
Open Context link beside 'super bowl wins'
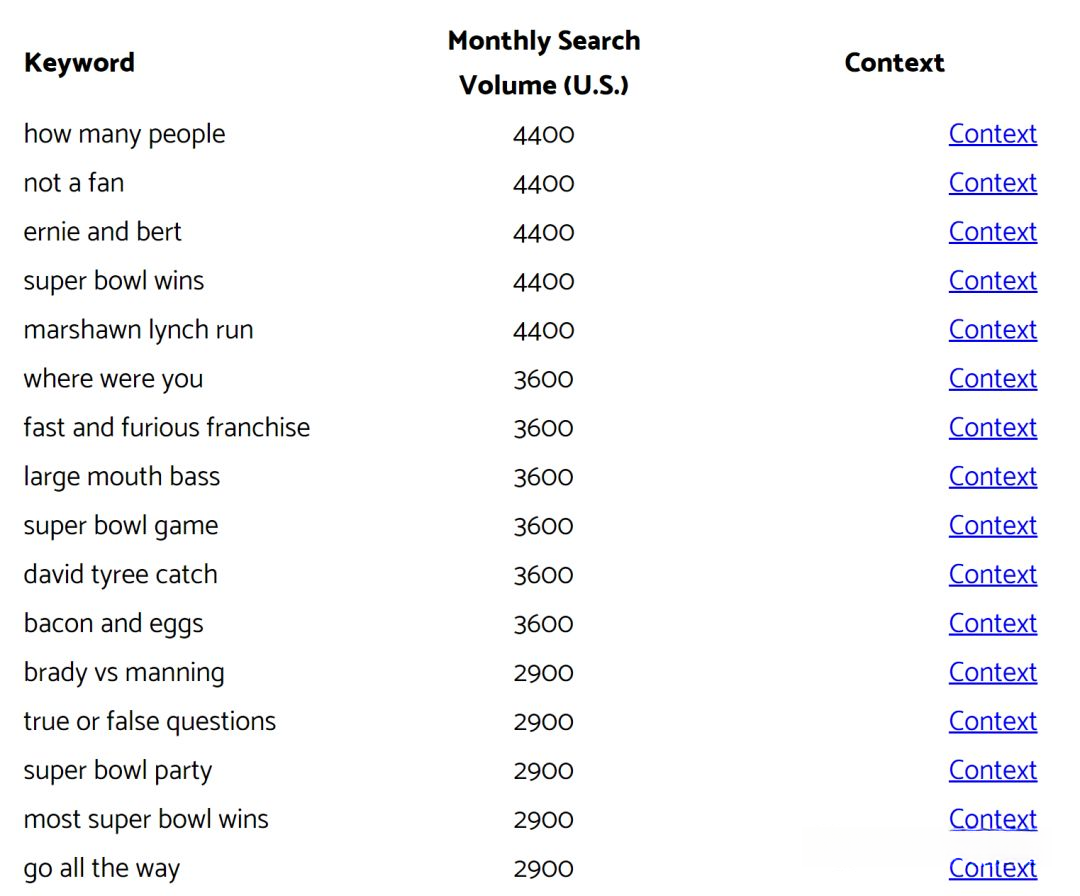pos(992,281)
